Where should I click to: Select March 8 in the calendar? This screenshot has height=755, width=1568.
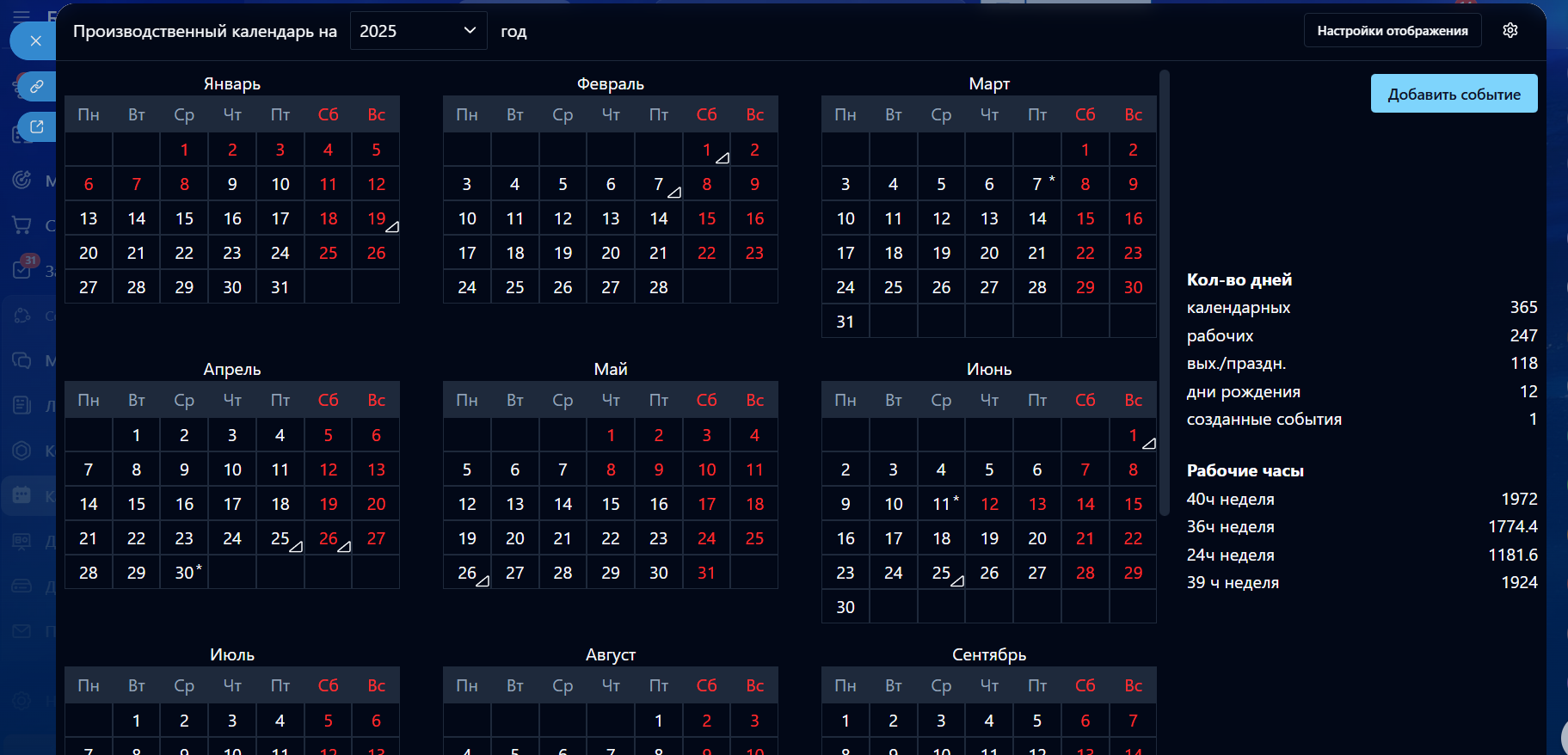1085,184
